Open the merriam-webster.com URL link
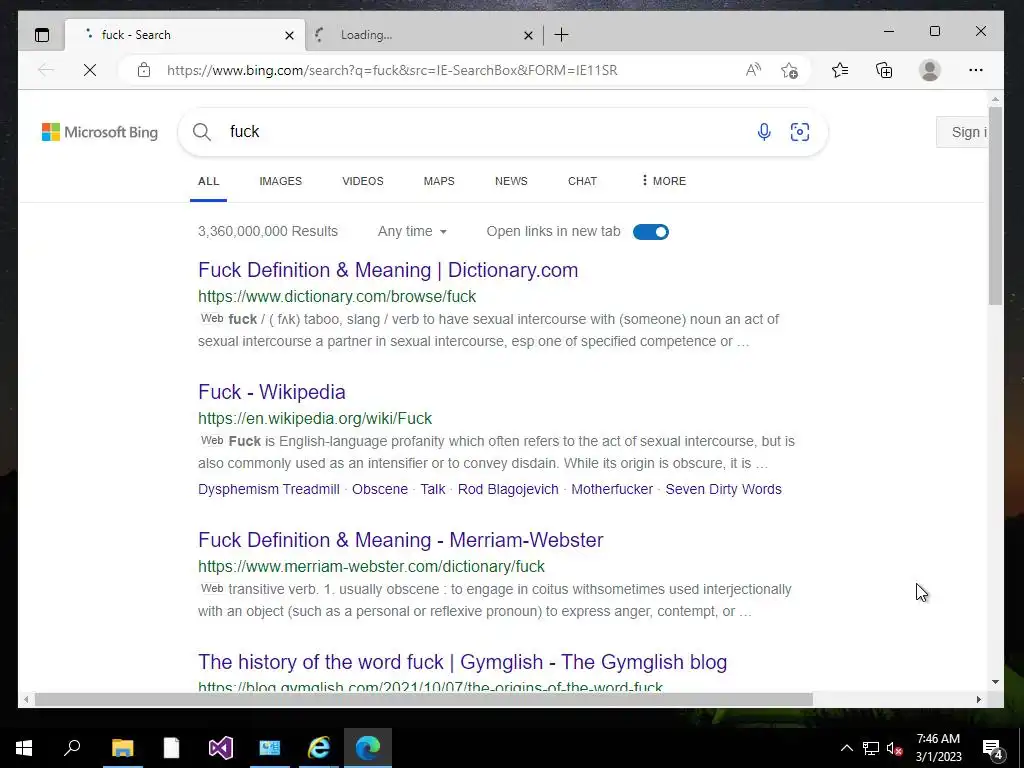The height and width of the screenshot is (768, 1024). [x=371, y=567]
